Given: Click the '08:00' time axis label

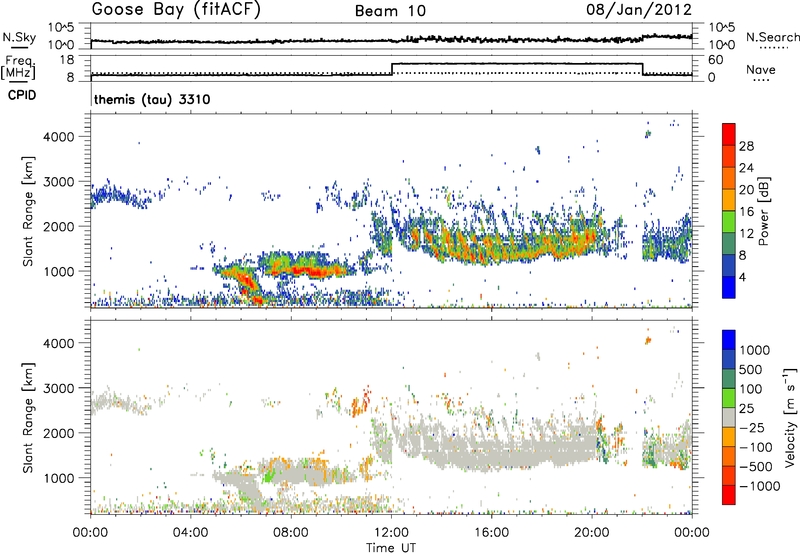Looking at the screenshot, I should click(x=291, y=533).
